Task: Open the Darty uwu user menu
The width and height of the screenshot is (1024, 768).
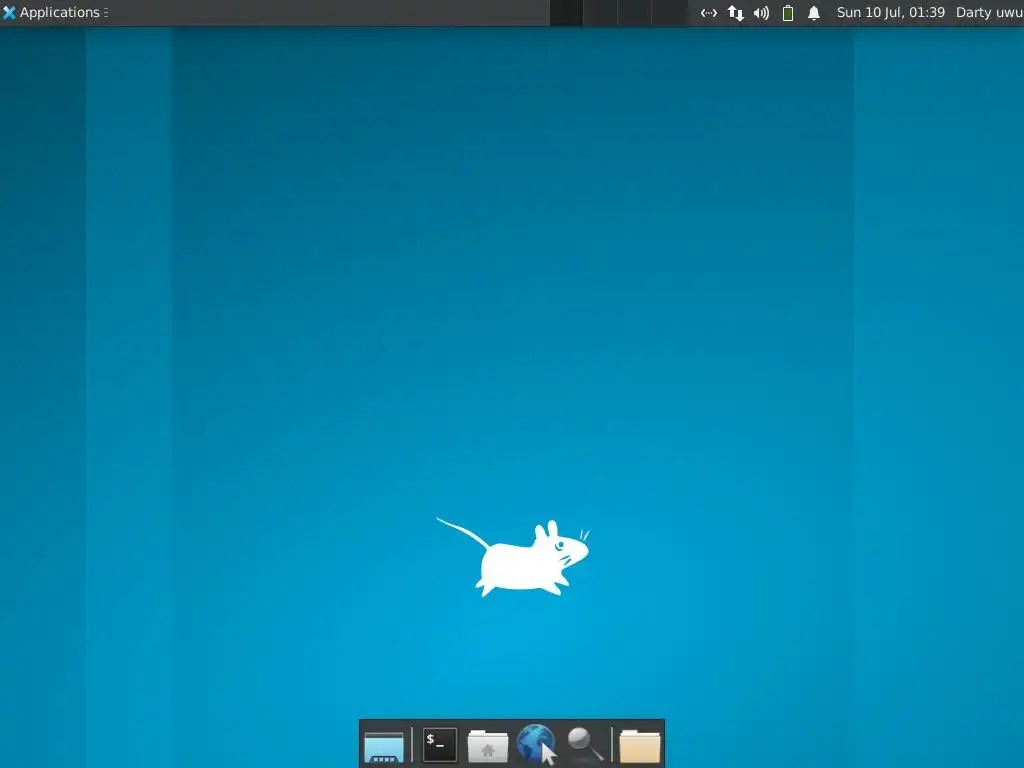Action: tap(989, 12)
